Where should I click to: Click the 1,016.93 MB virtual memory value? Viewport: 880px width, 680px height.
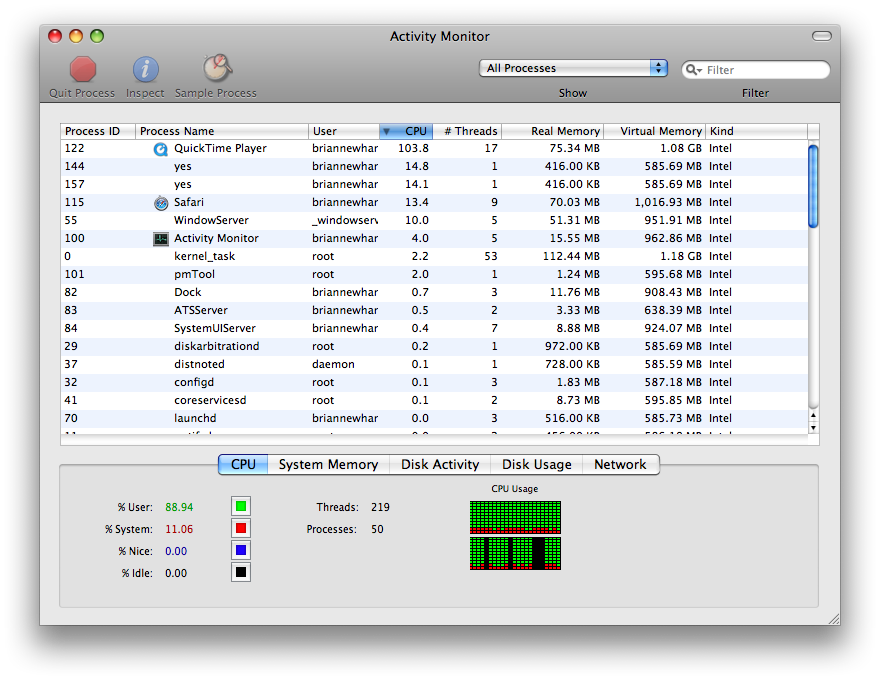point(668,203)
